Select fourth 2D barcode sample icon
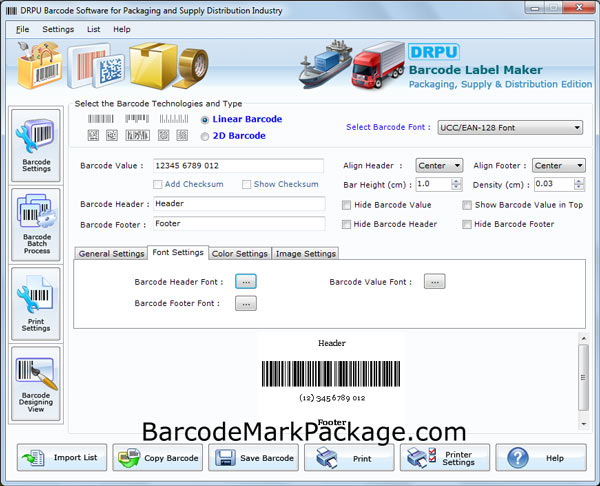The image size is (600, 486). point(164,135)
